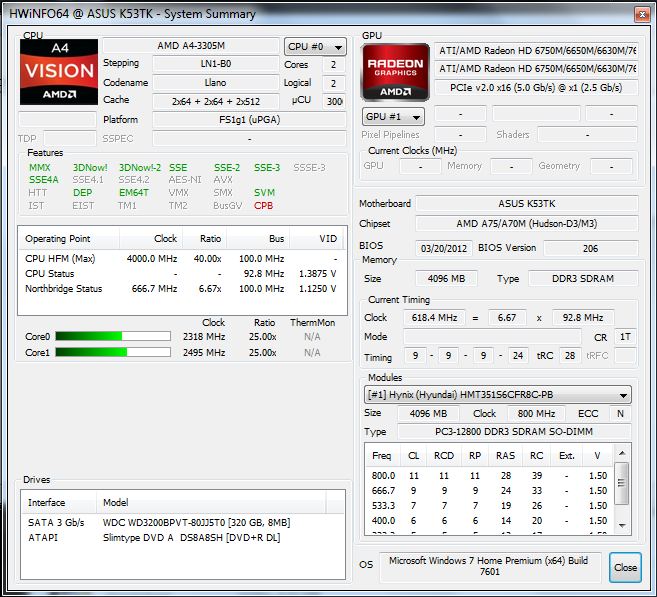The width and height of the screenshot is (657, 597).
Task: Click the AES-NI feature label
Action: tap(185, 180)
